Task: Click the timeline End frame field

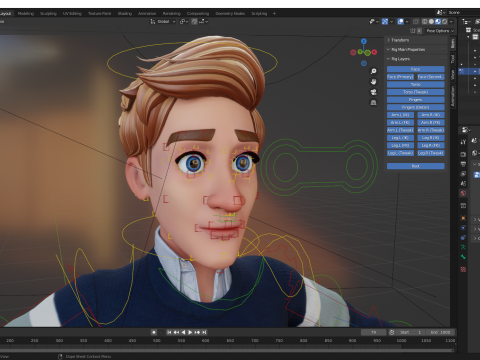Action: (440, 332)
